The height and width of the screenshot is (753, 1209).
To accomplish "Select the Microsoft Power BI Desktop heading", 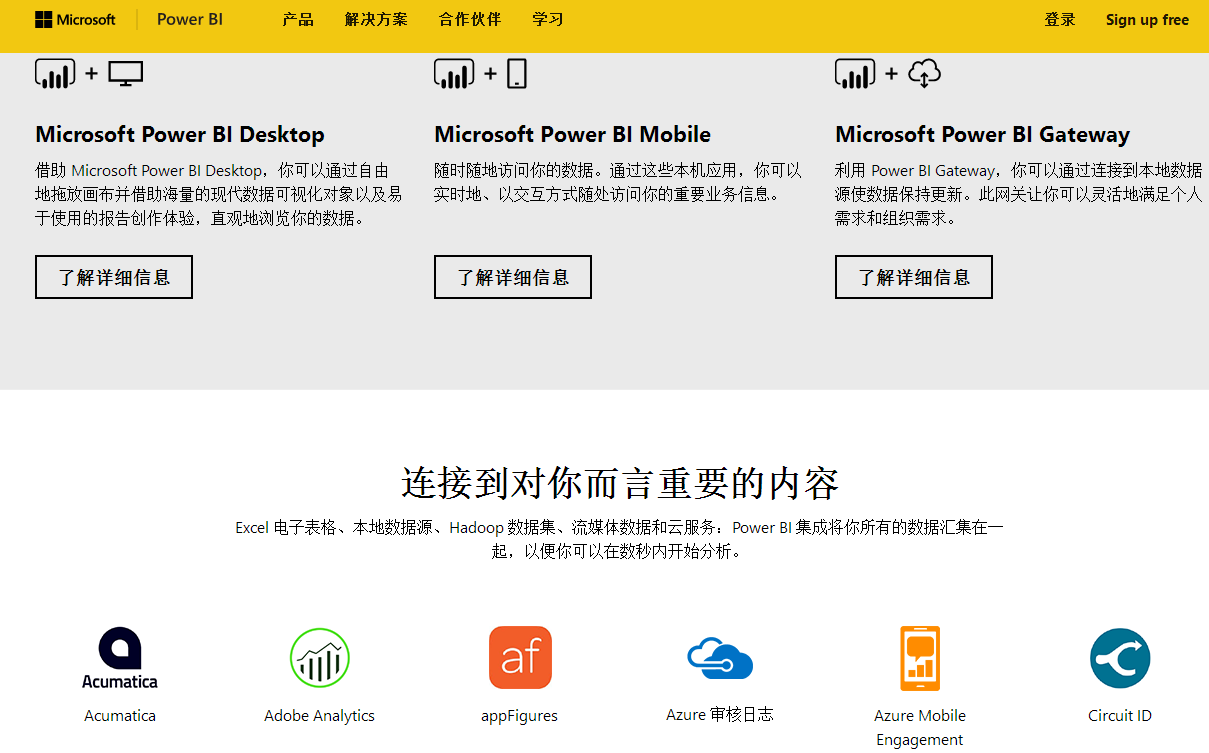I will click(x=180, y=135).
